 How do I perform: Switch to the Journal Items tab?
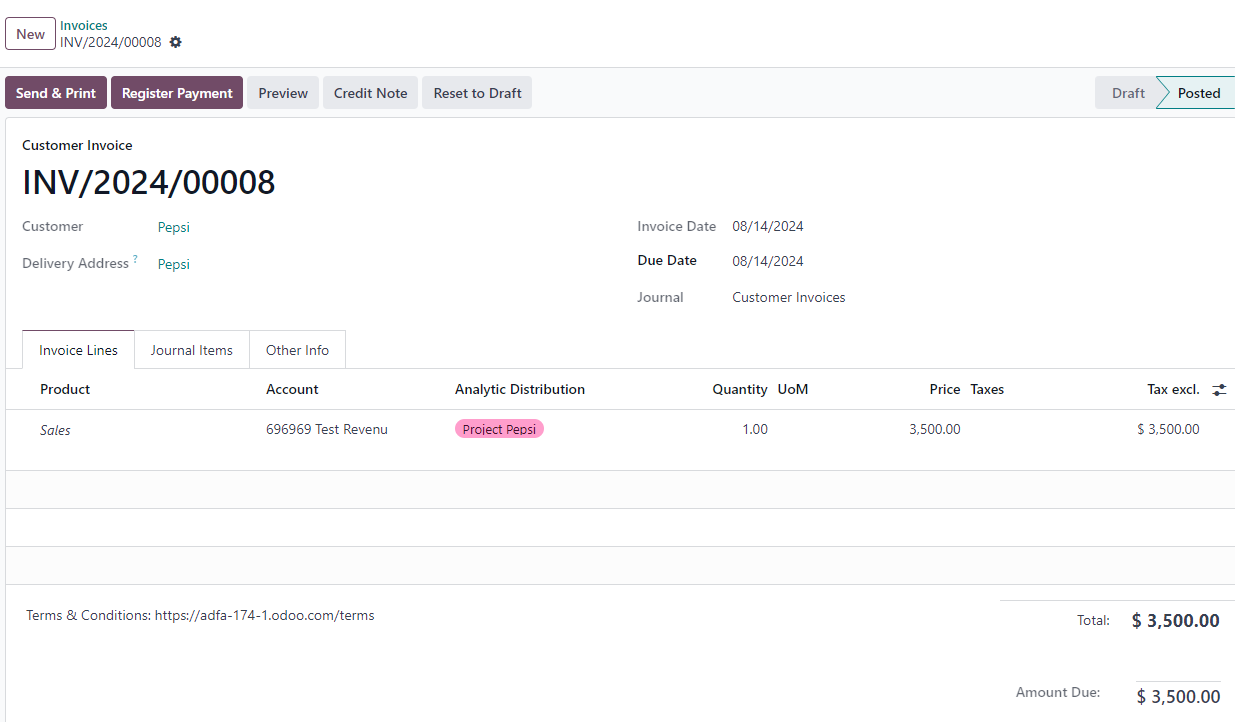(x=192, y=350)
